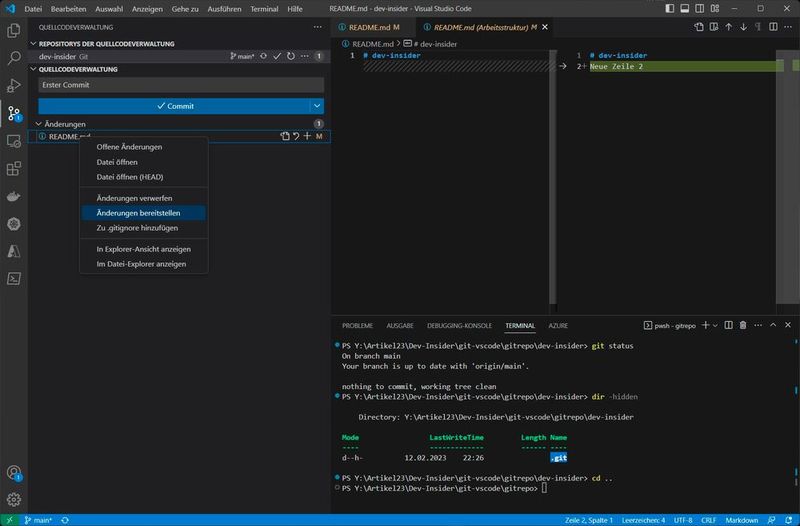Collapse Repositorys der Quellcodeverwaltung section

point(34,44)
